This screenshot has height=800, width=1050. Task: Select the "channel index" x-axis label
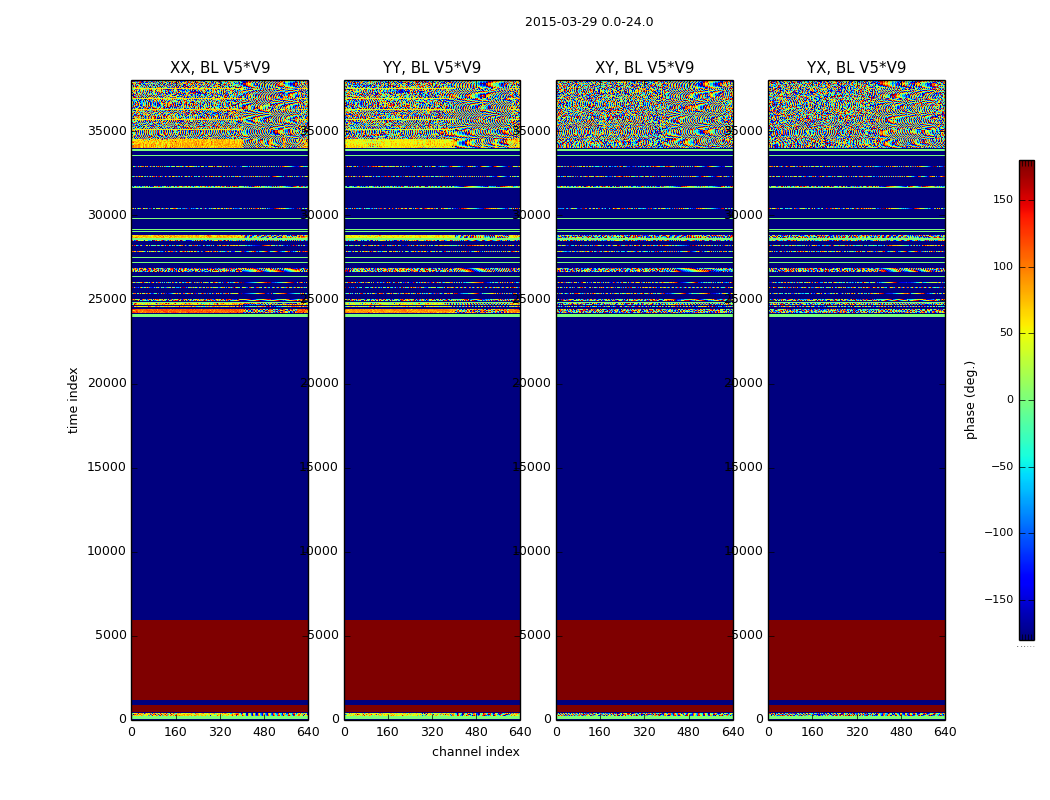point(476,752)
